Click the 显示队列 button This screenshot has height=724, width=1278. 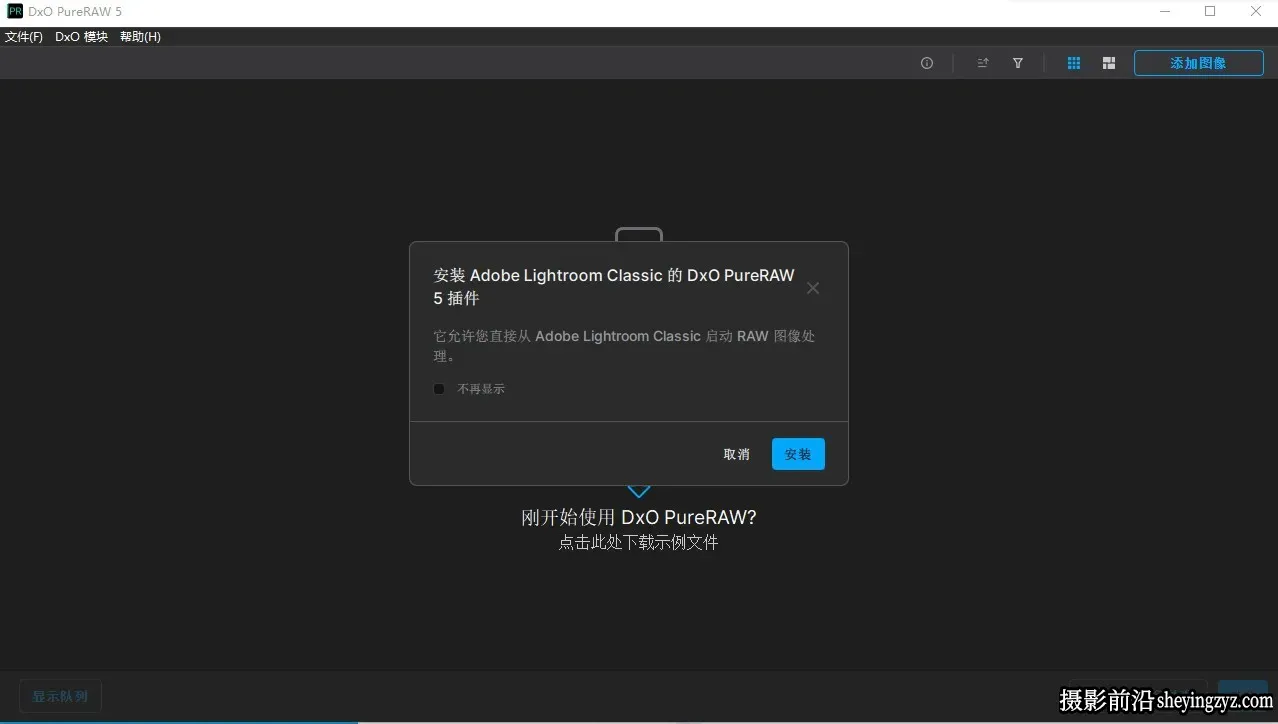point(60,696)
